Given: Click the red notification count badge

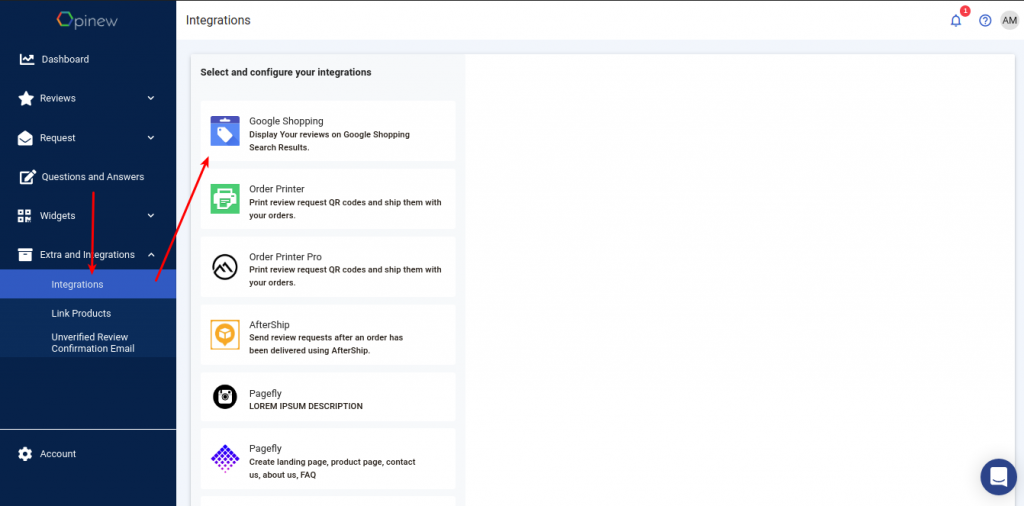Looking at the screenshot, I should click(965, 11).
